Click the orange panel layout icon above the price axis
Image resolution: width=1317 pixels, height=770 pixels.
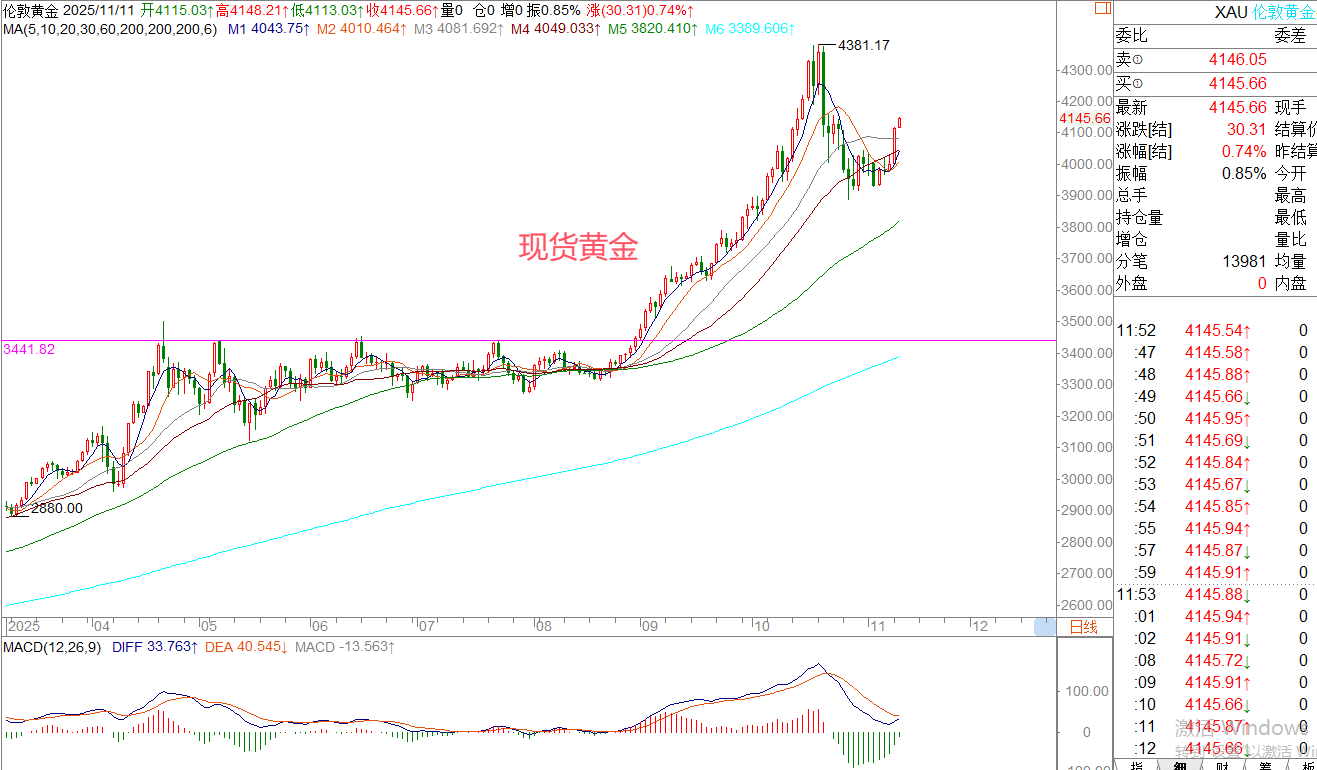click(1101, 8)
